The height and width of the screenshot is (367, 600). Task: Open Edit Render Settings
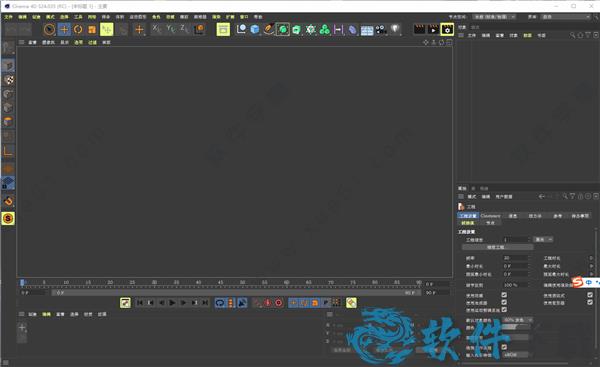point(447,29)
